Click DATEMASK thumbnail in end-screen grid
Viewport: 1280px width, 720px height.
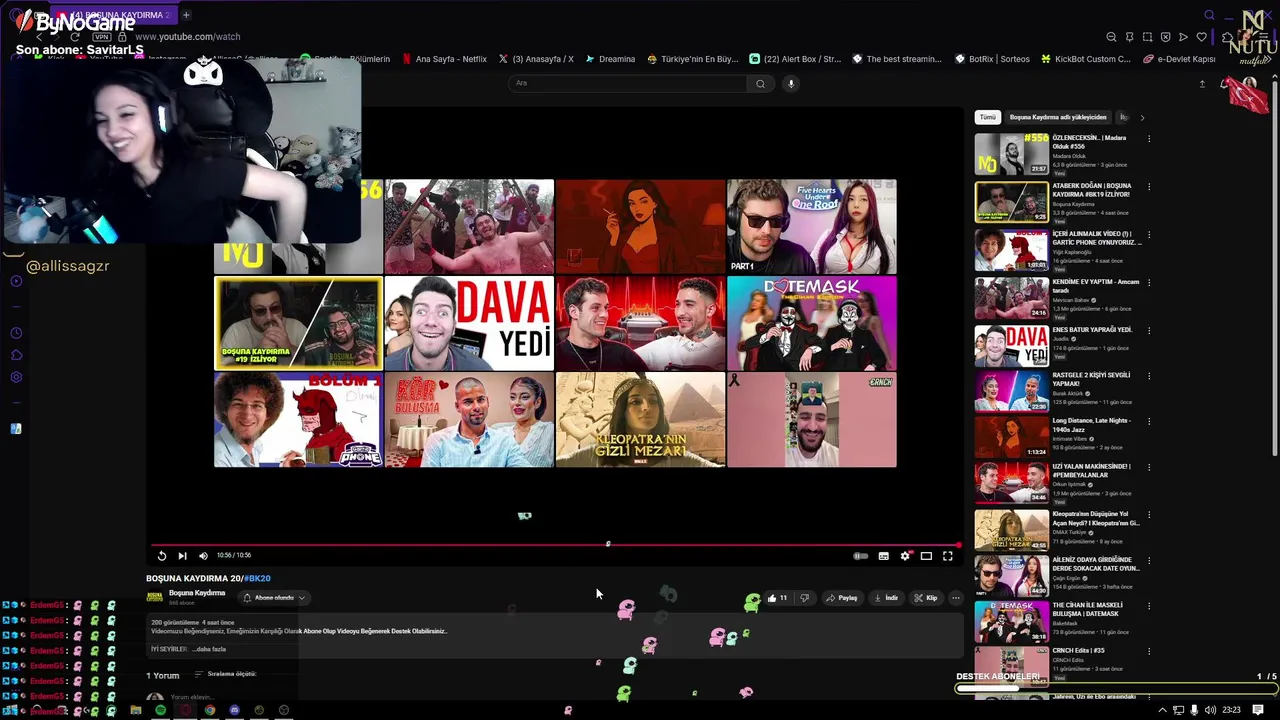(812, 323)
